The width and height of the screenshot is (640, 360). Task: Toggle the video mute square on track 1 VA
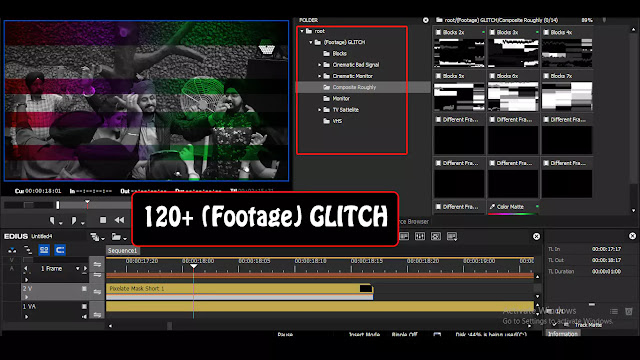click(x=84, y=306)
